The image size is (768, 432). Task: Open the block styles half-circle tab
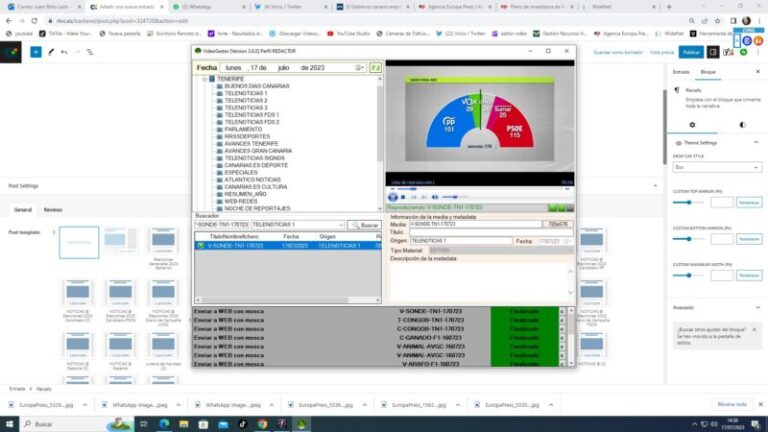[x=742, y=125]
